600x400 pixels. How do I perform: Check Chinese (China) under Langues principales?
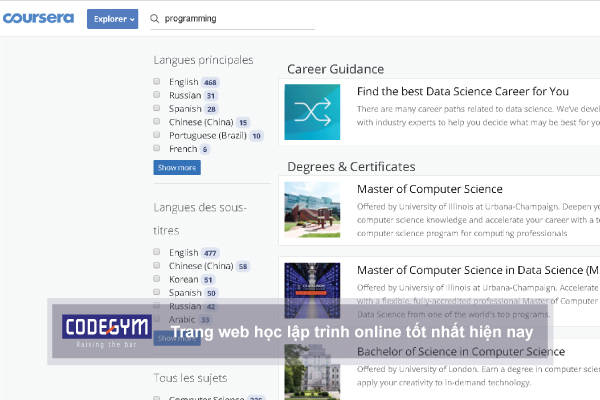[x=157, y=121]
